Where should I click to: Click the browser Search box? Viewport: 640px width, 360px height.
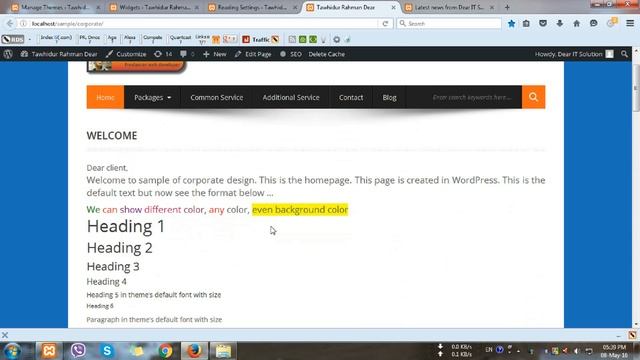tap(449, 24)
